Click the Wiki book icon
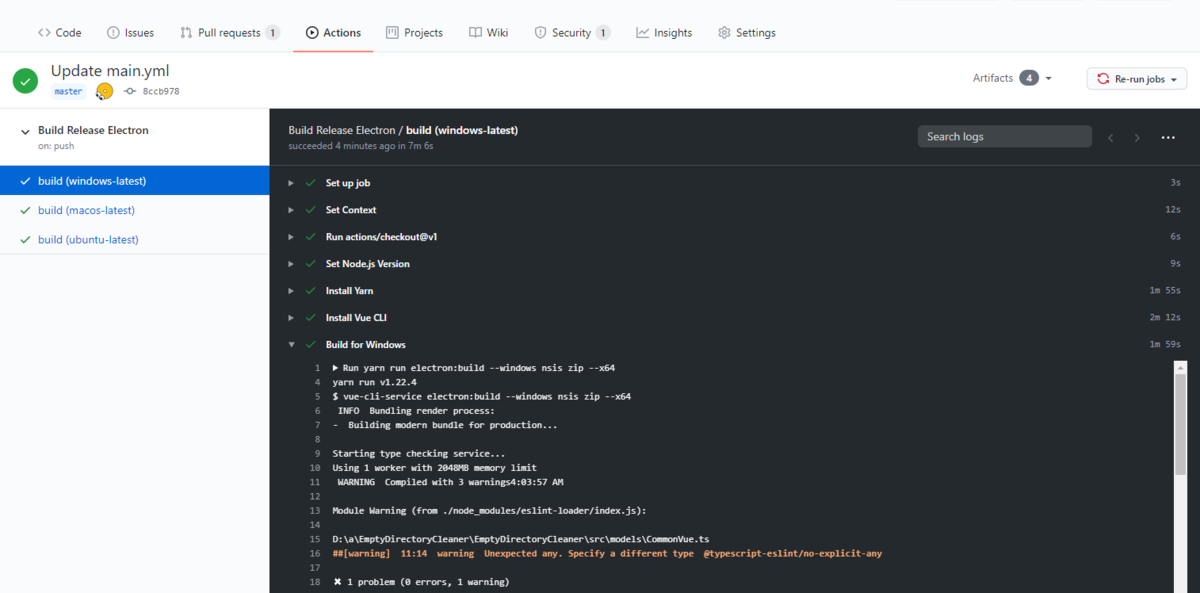The width and height of the screenshot is (1200, 593). coord(475,33)
